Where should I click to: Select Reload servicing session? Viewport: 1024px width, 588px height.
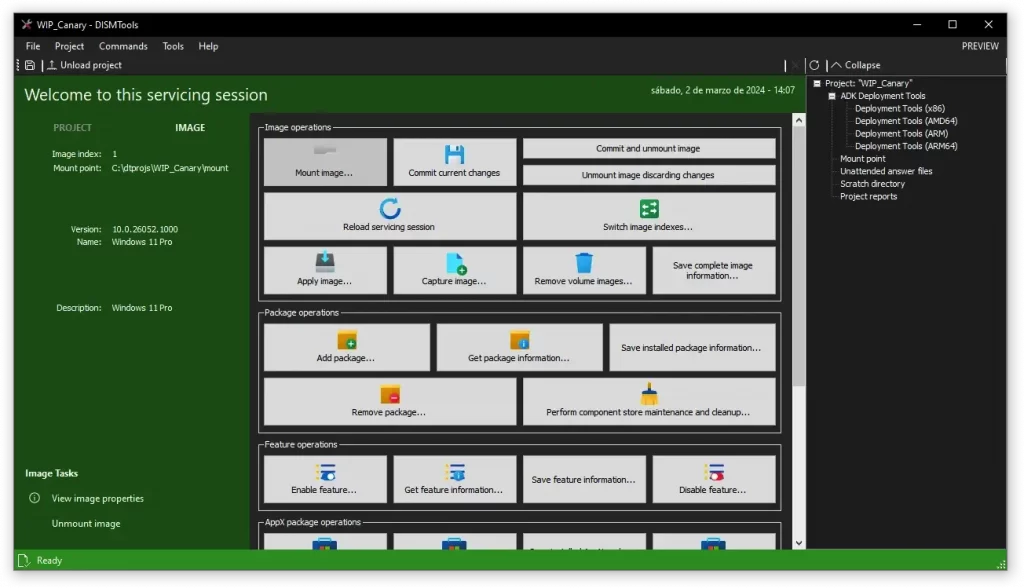(x=389, y=216)
